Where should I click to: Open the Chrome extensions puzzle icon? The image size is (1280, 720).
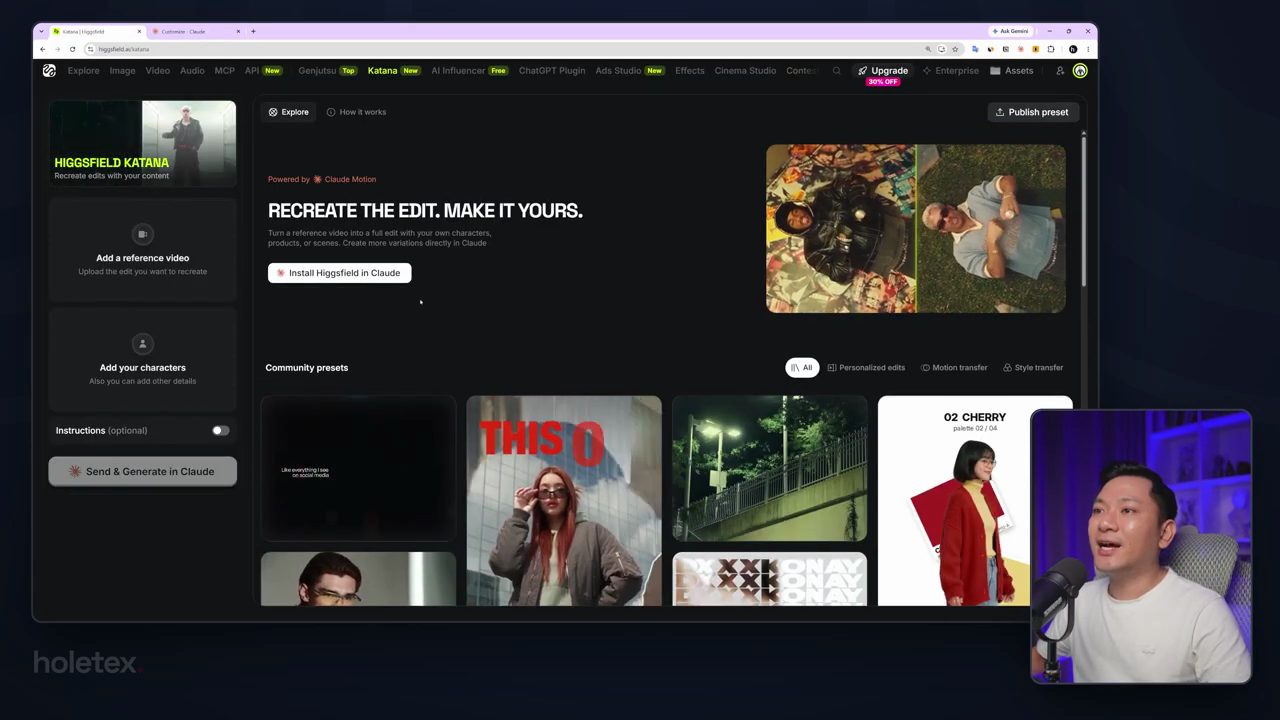pyautogui.click(x=1051, y=49)
